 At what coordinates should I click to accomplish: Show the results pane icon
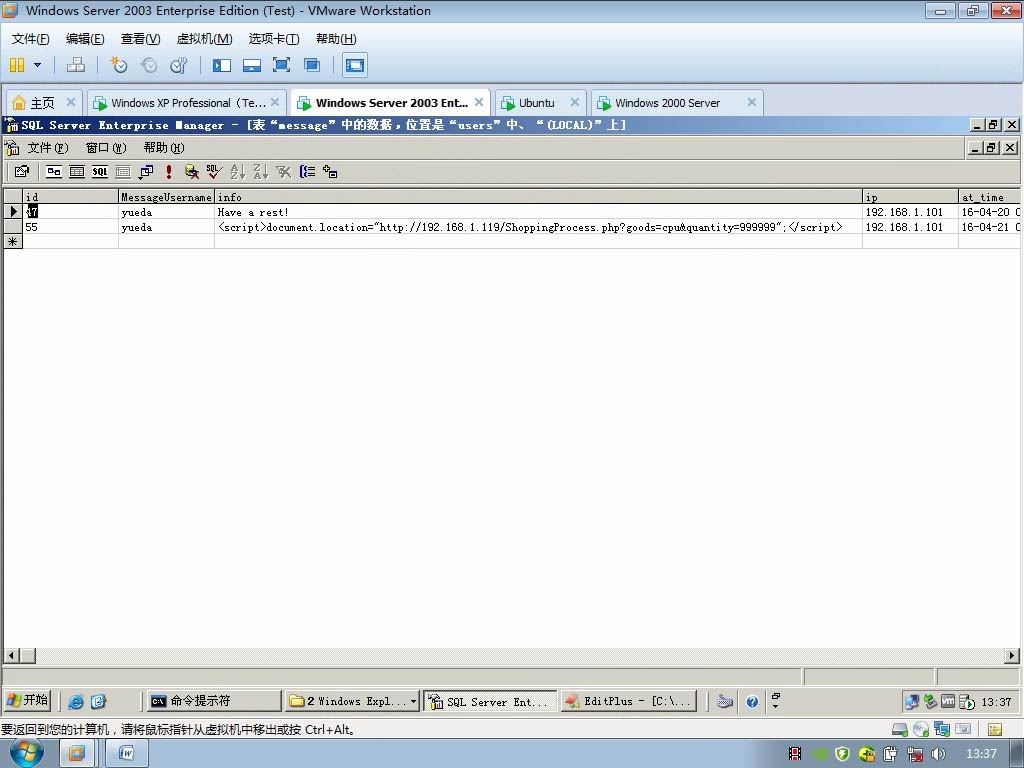(x=123, y=172)
